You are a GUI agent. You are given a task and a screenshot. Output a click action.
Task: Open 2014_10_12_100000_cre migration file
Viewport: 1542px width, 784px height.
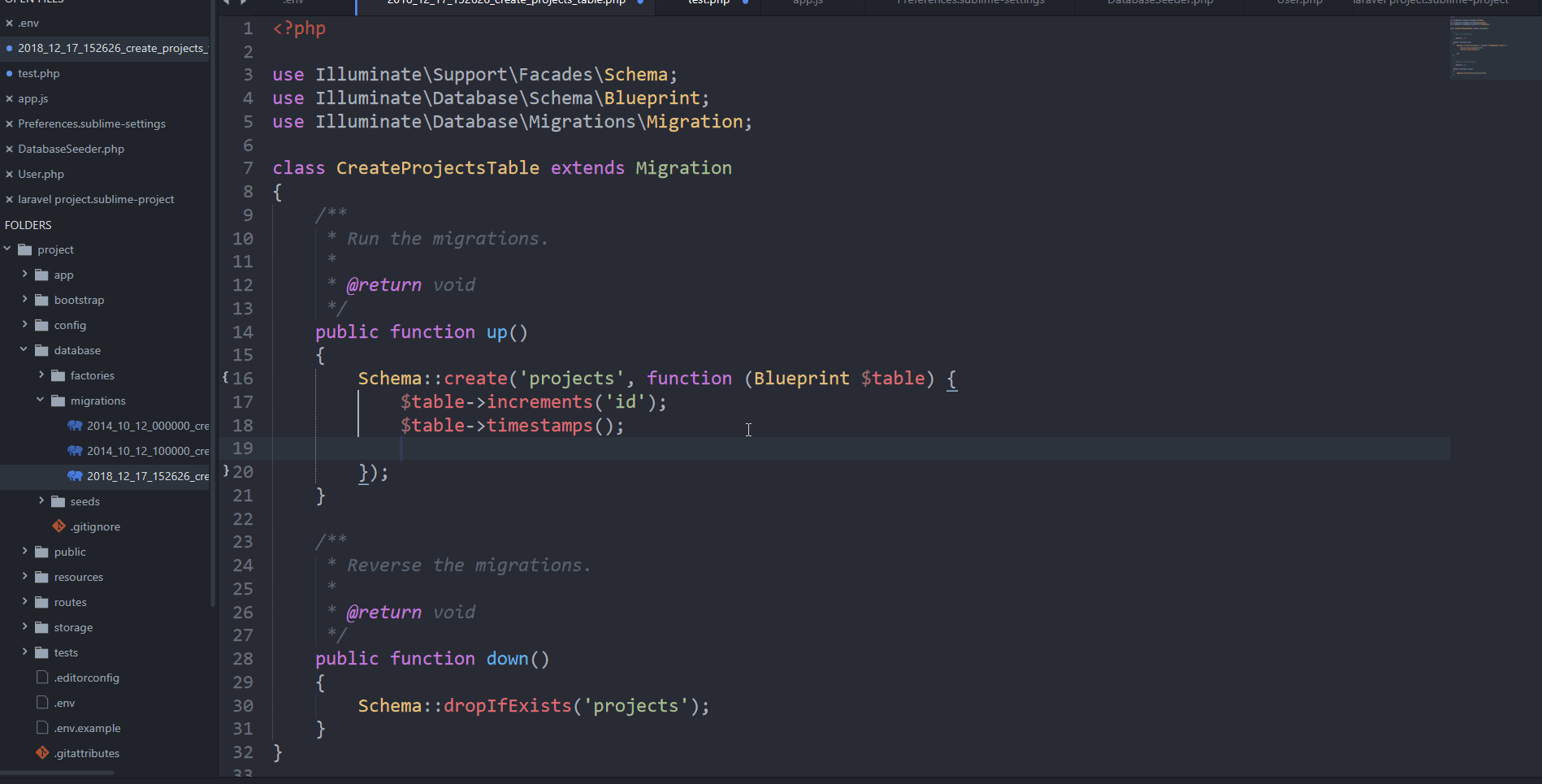148,451
